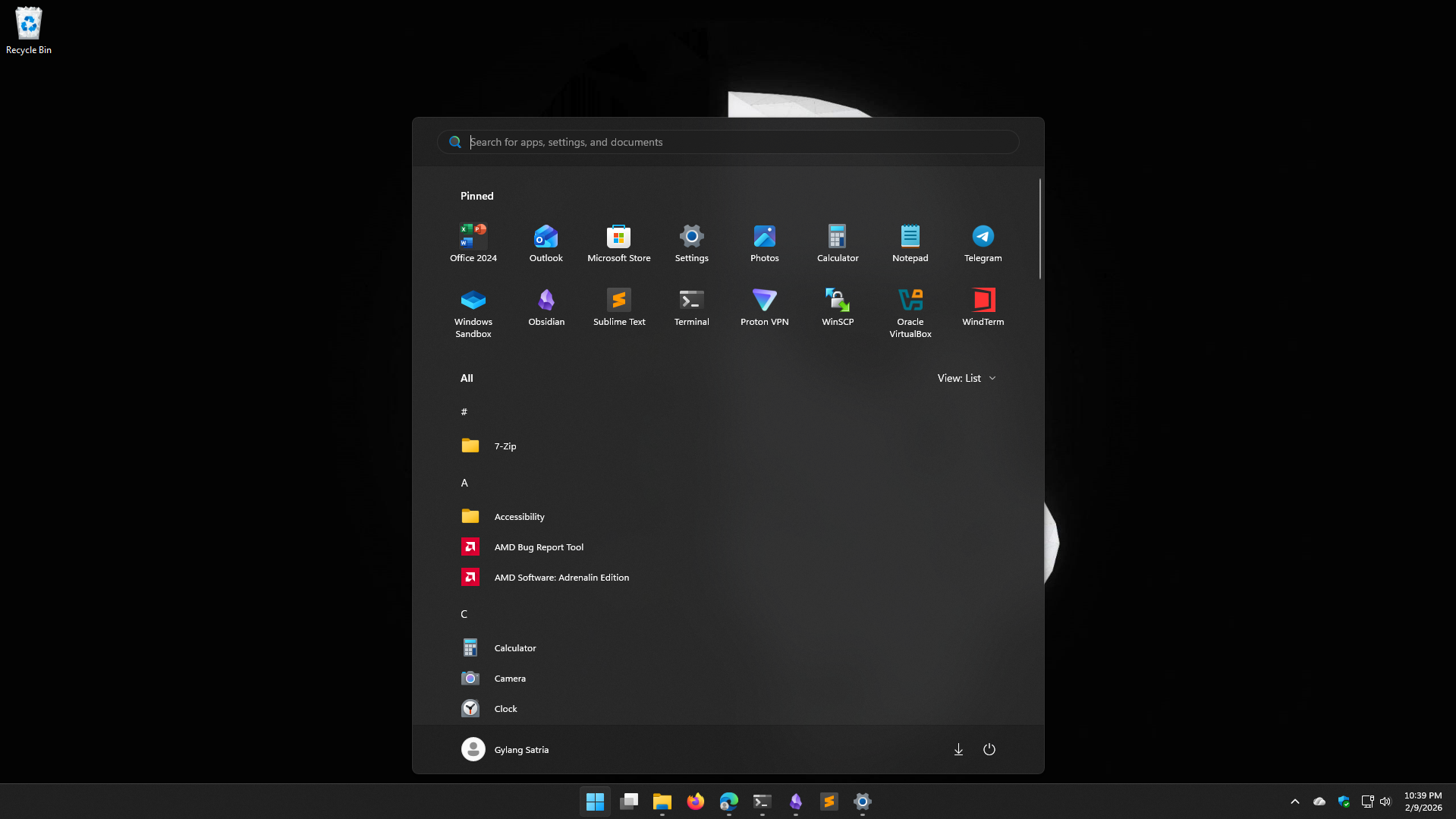Viewport: 1456px width, 819px height.
Task: Click the Start menu vertical scrollbar
Action: pyautogui.click(x=1039, y=228)
